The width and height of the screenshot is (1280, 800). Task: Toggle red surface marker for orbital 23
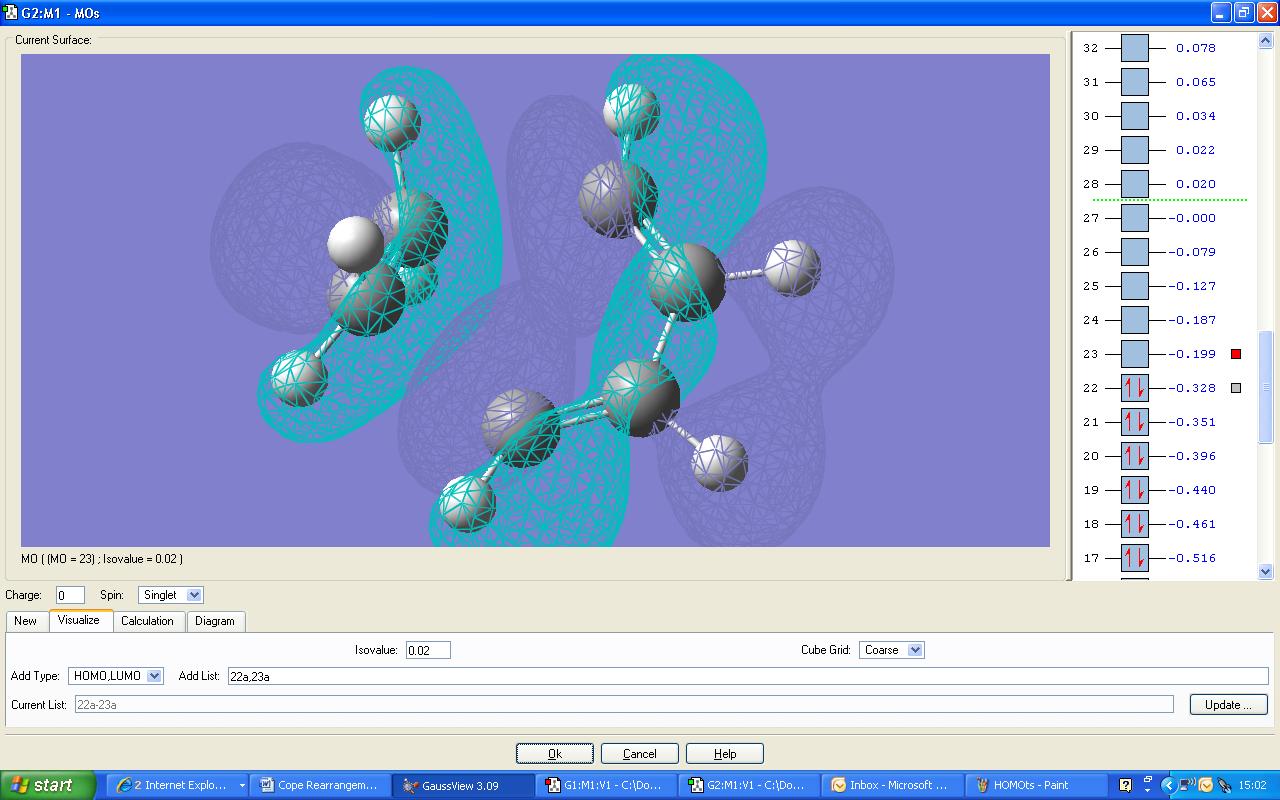(1236, 354)
